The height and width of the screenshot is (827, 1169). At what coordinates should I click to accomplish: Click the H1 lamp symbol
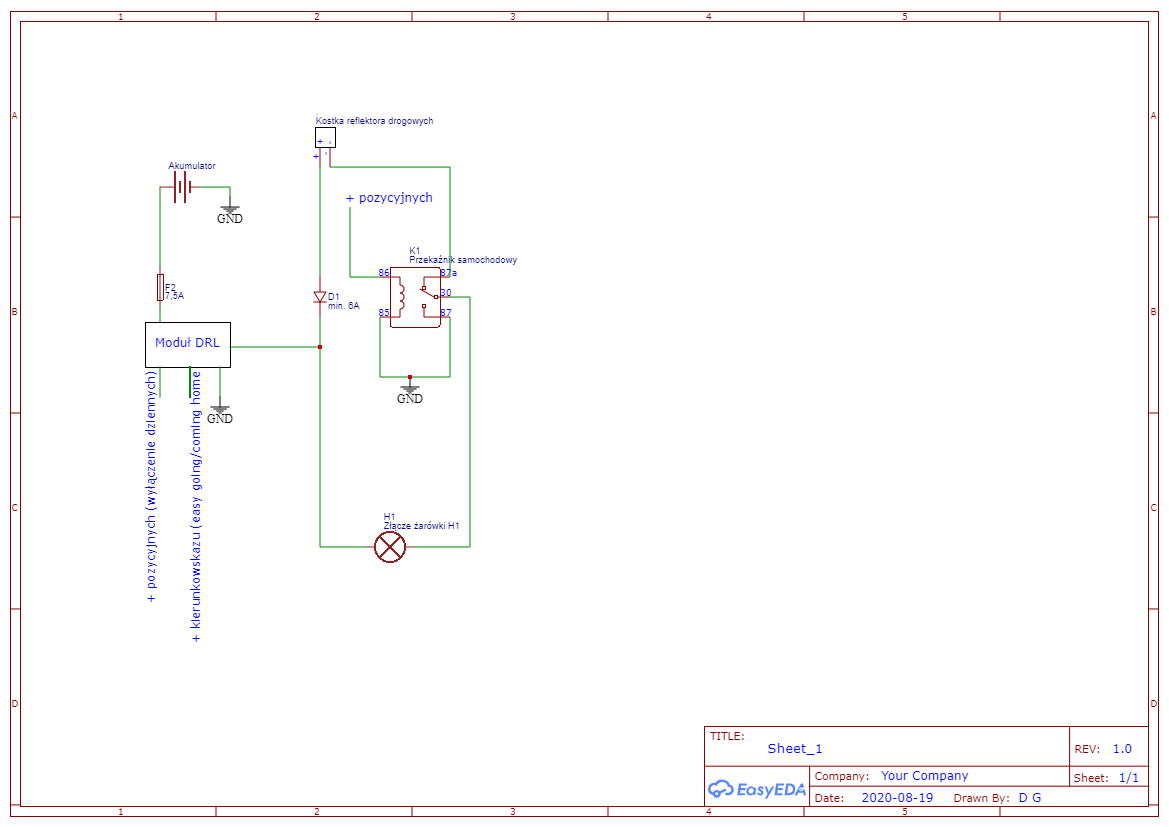pos(389,547)
